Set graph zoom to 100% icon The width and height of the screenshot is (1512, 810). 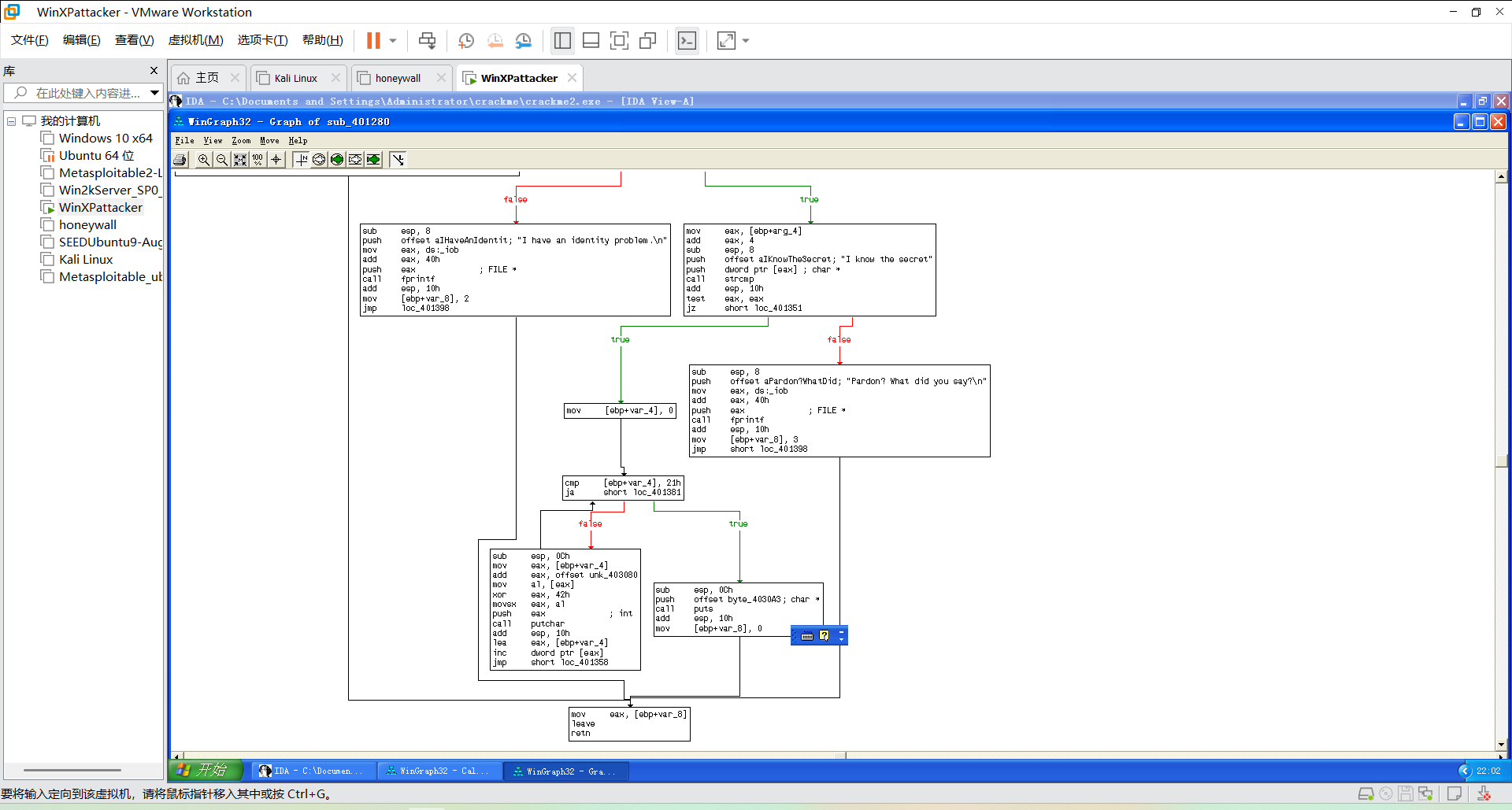coord(258,160)
